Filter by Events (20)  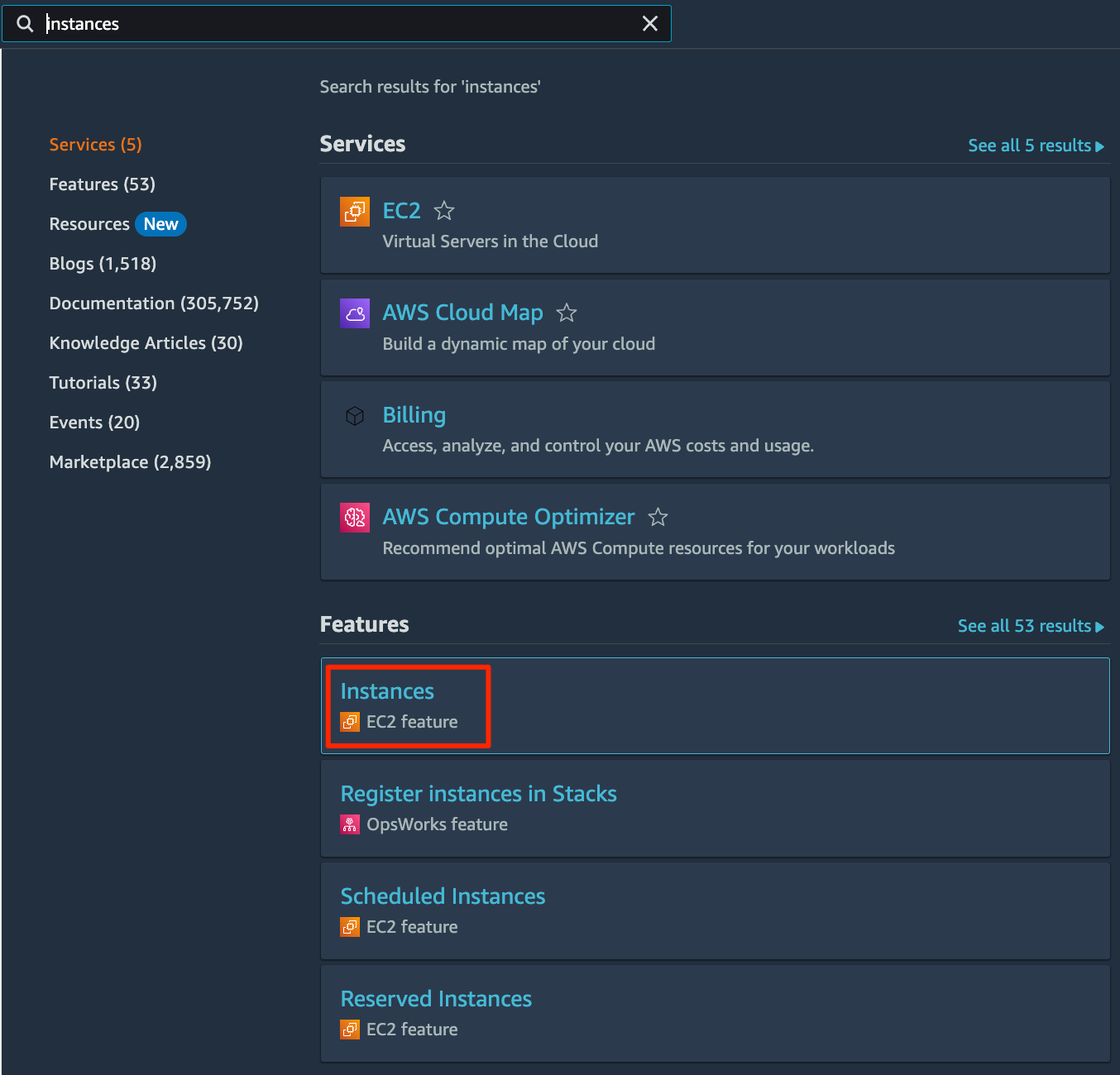(x=95, y=423)
